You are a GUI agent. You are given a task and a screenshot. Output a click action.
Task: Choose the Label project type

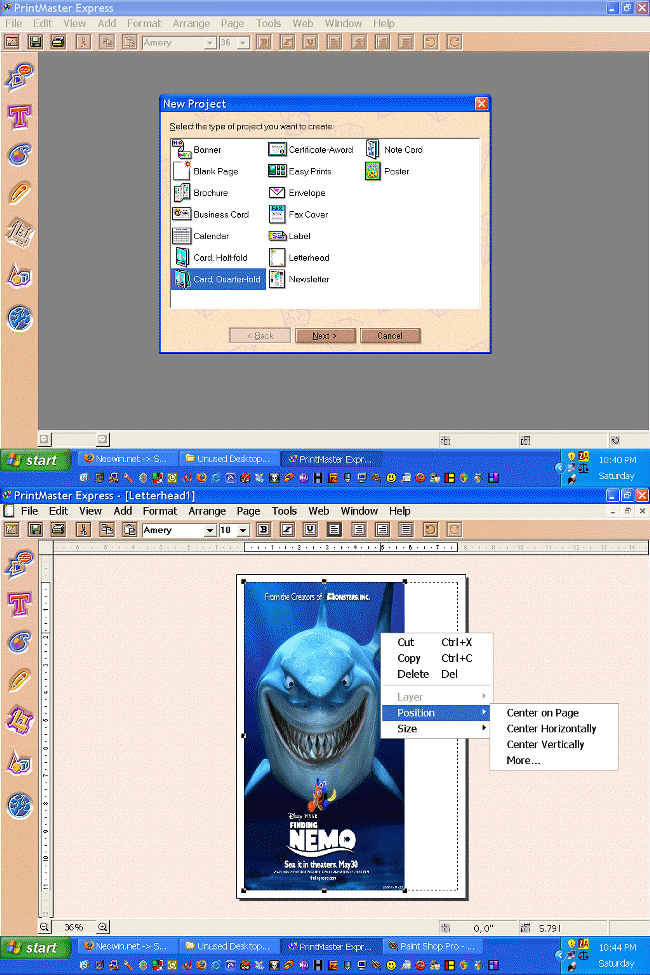290,236
